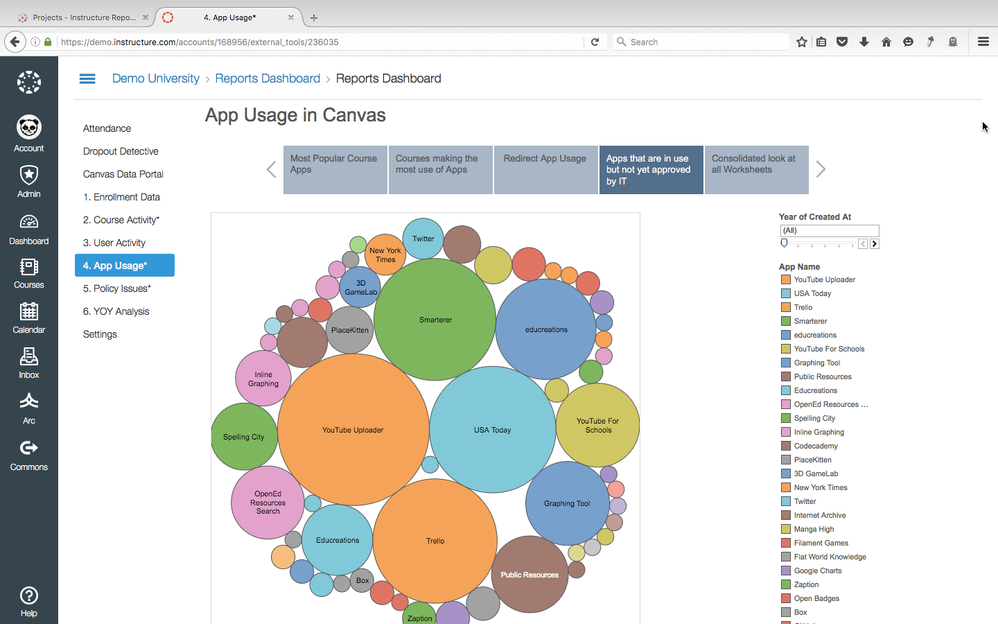Click the Demo University breadcrumb link
The image size is (998, 624).
(156, 78)
